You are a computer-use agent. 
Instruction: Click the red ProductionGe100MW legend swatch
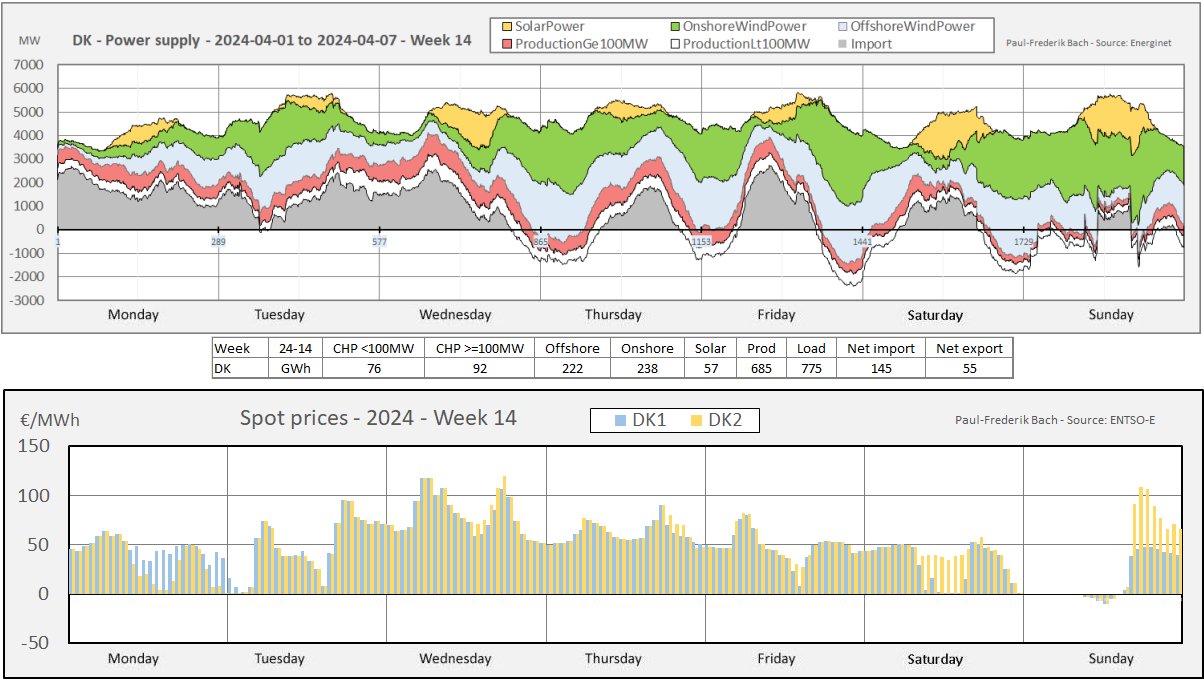506,44
